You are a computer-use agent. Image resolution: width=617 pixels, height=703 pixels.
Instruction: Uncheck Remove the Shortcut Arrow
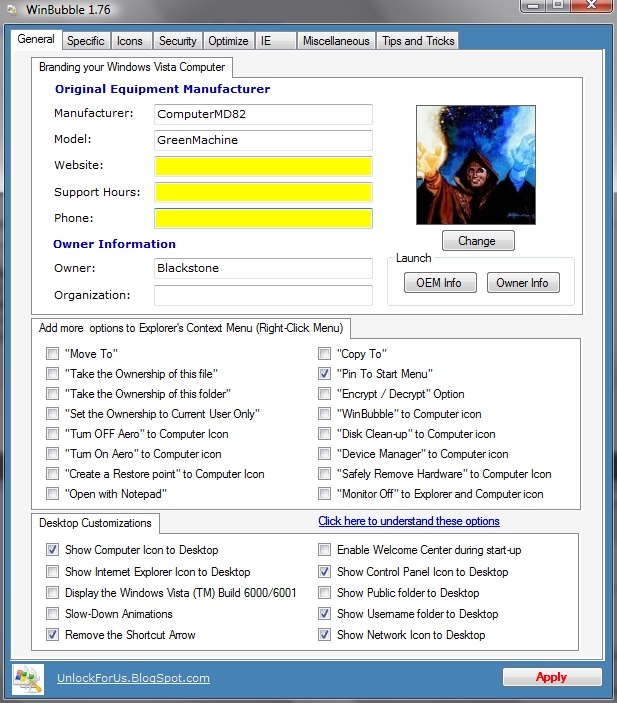(x=52, y=635)
